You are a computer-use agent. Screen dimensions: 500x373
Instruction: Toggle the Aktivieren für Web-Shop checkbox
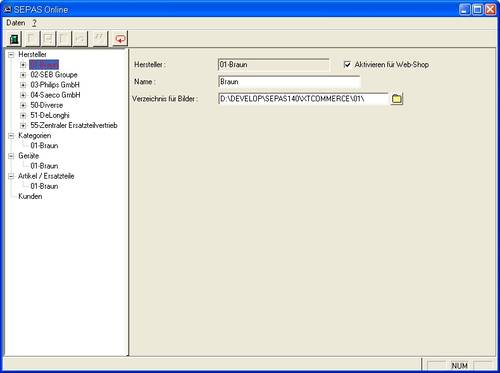pyautogui.click(x=347, y=64)
